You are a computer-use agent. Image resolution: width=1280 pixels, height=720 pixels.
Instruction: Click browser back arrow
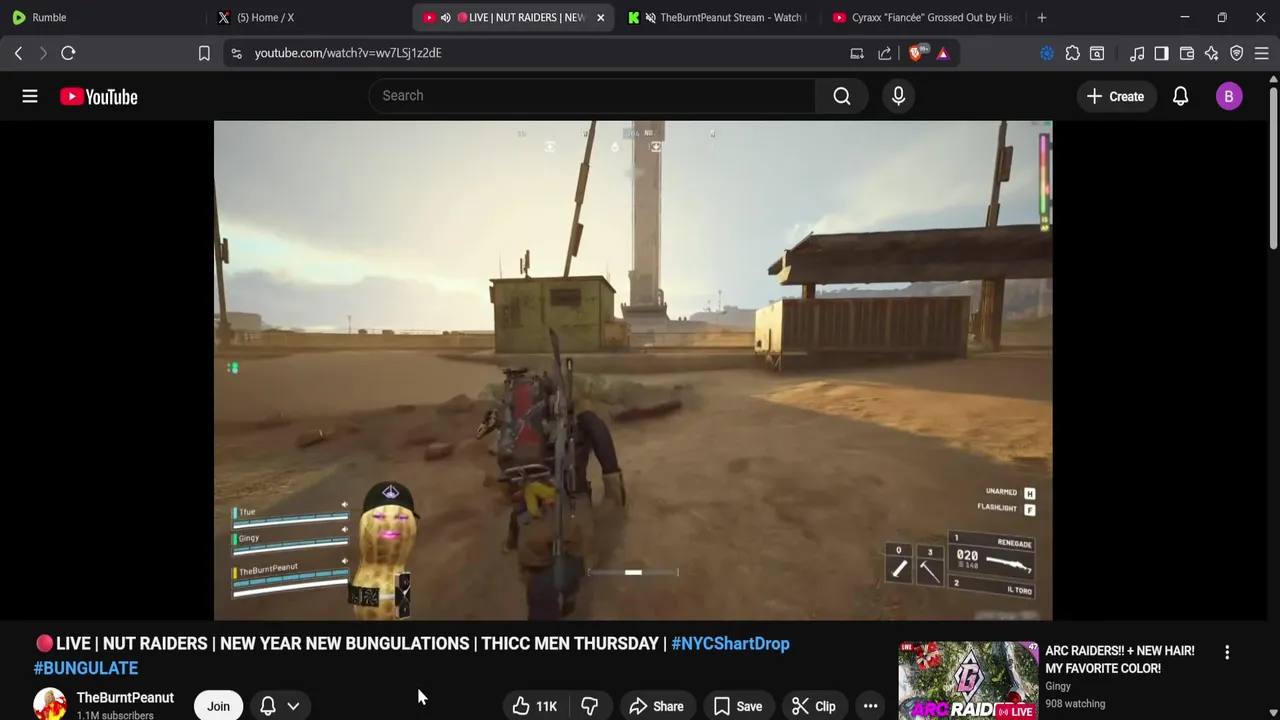click(x=18, y=53)
